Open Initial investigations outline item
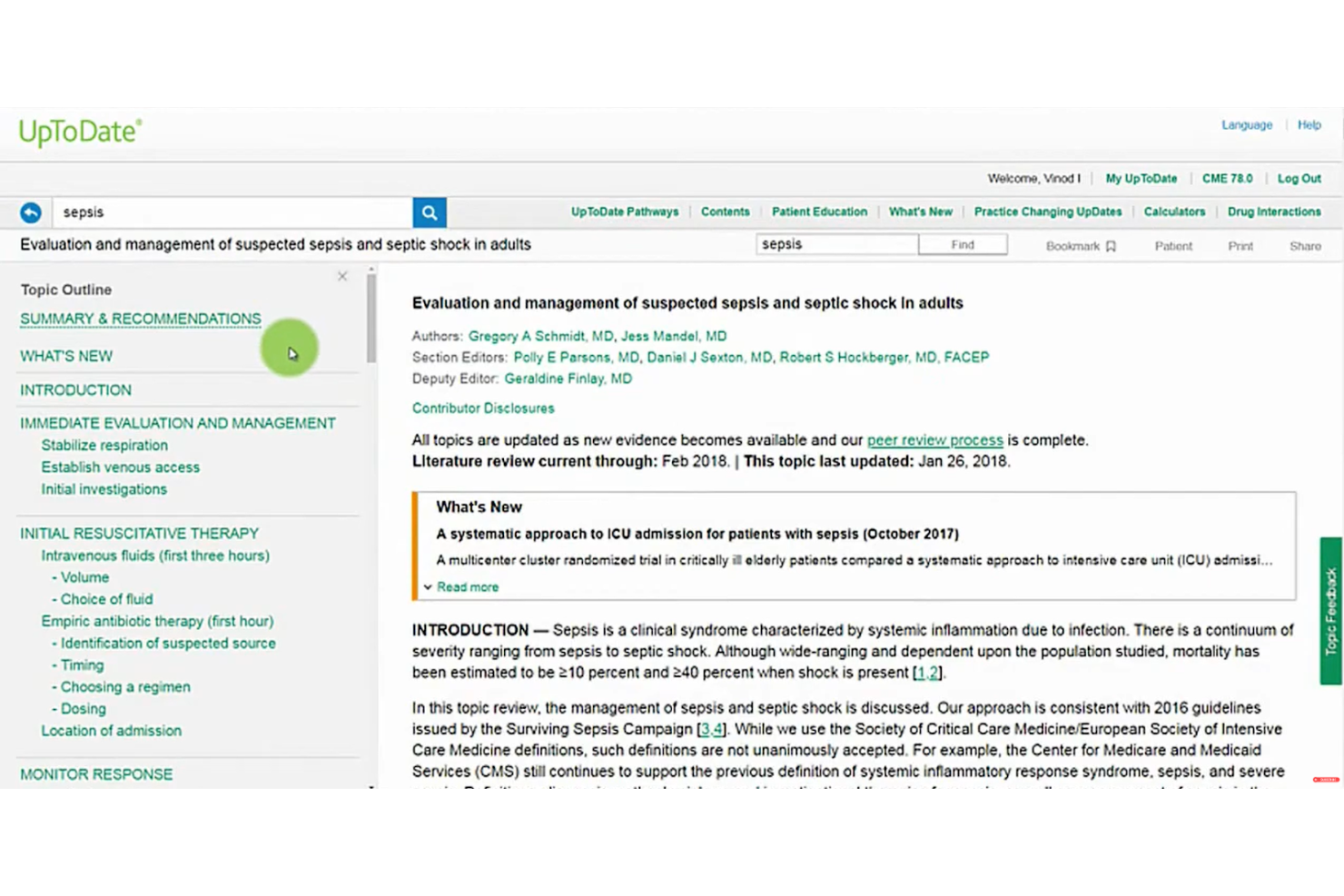This screenshot has height=896, width=1344. [104, 489]
